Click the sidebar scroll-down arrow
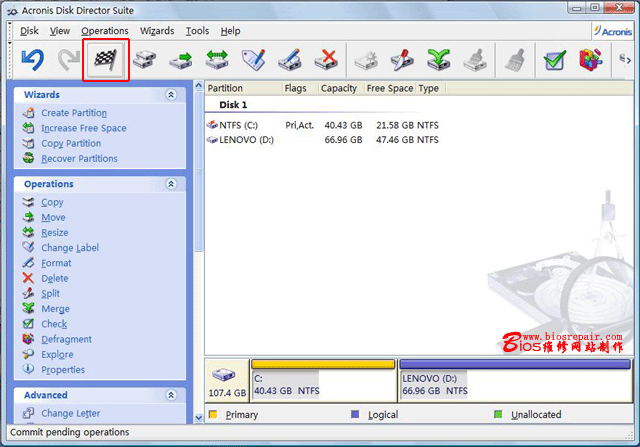640x447 pixels. pos(199,418)
